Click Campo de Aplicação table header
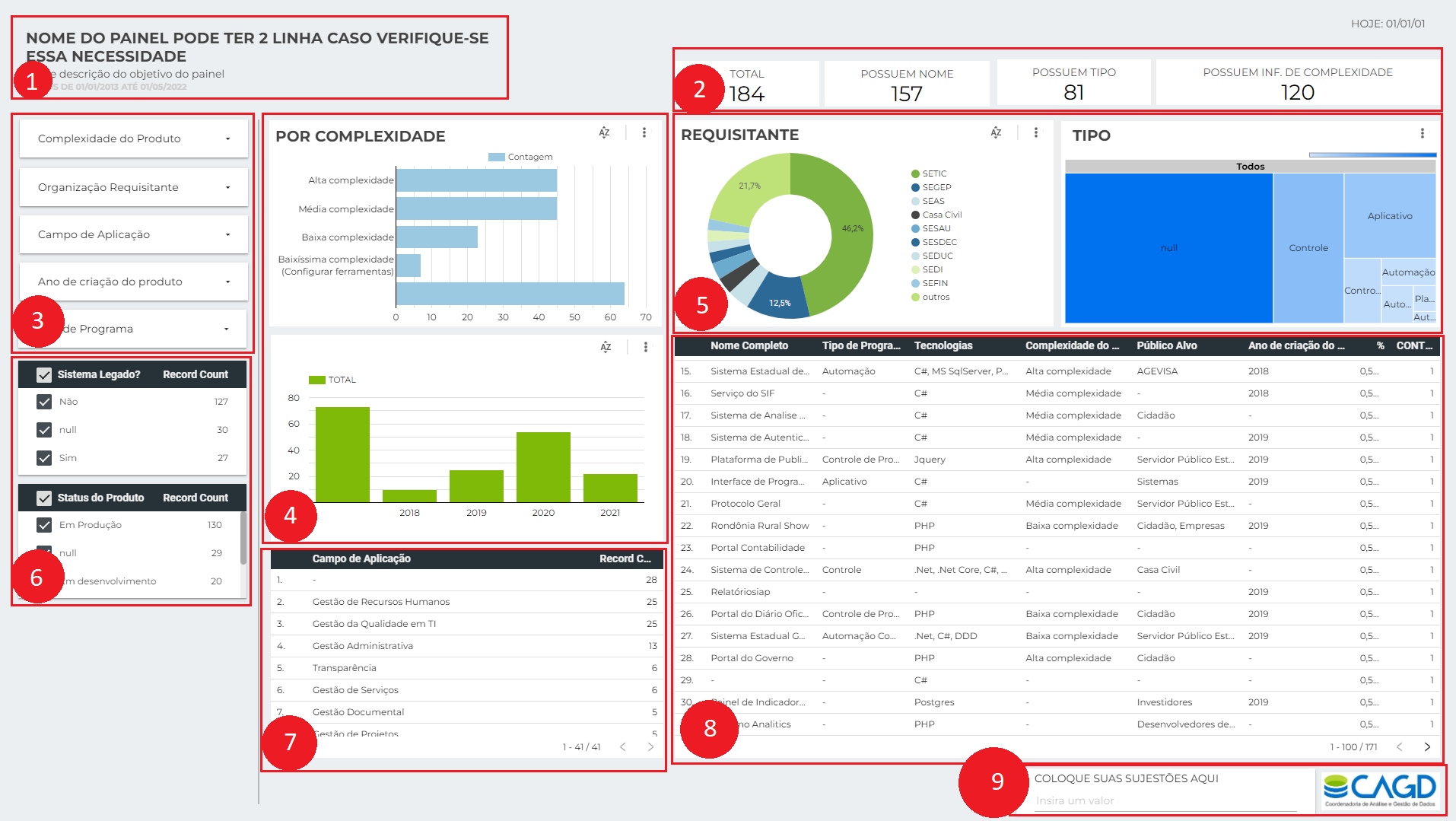 (x=361, y=558)
